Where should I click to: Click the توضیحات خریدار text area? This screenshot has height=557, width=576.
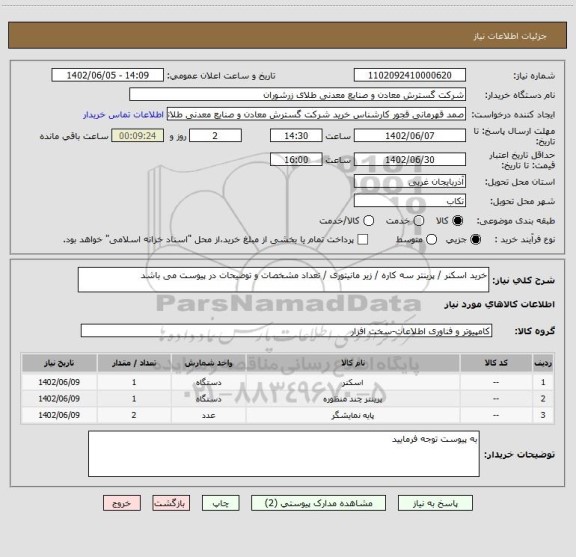(284, 454)
